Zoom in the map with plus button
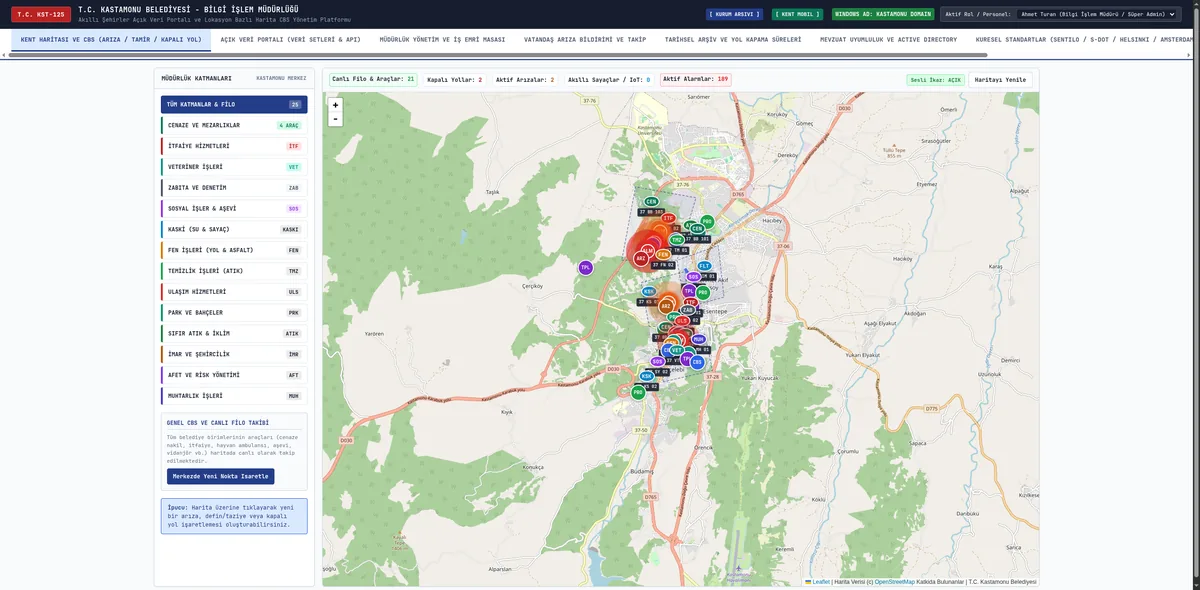This screenshot has width=1200, height=590. [335, 105]
